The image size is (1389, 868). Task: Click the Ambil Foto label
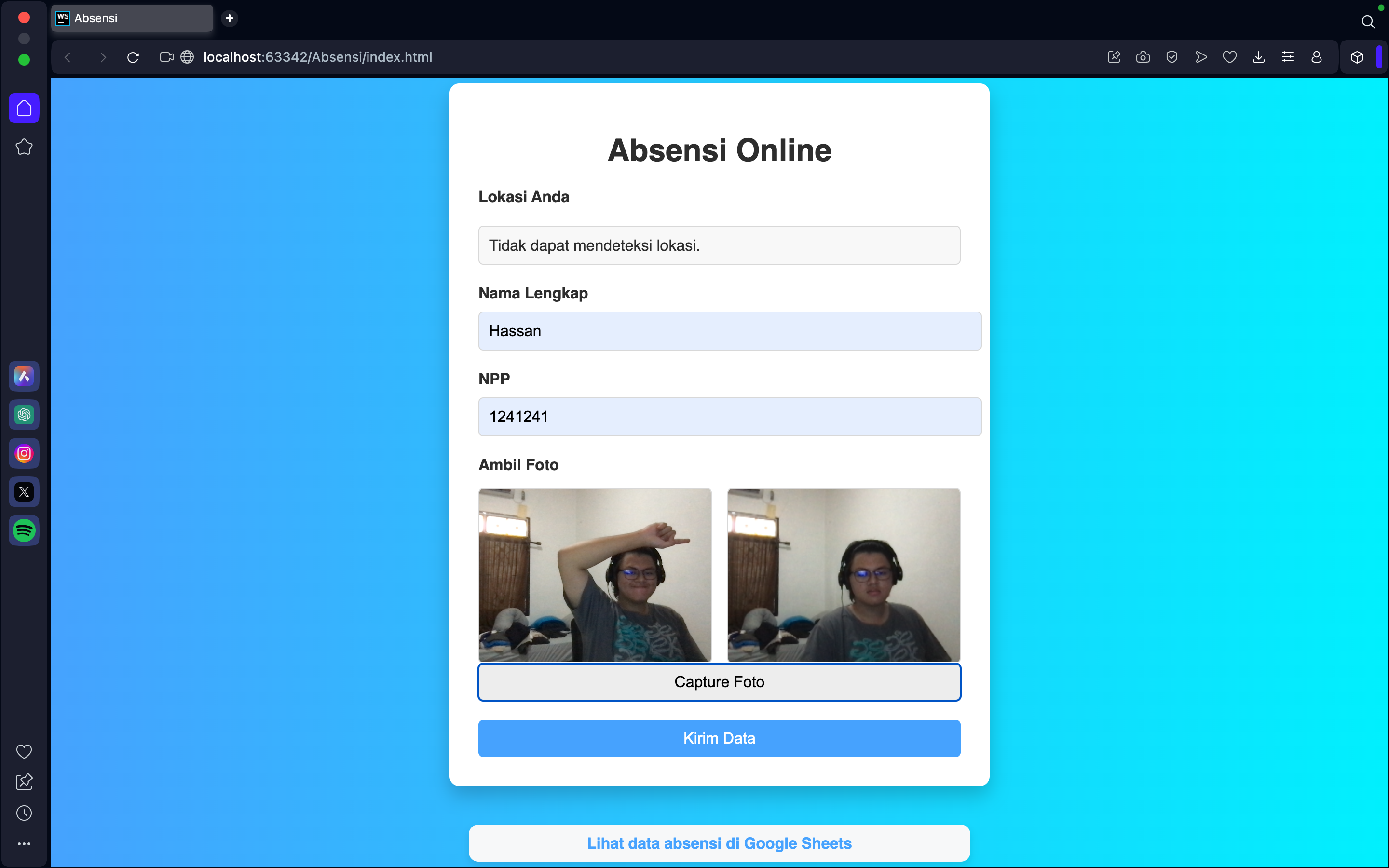[518, 465]
